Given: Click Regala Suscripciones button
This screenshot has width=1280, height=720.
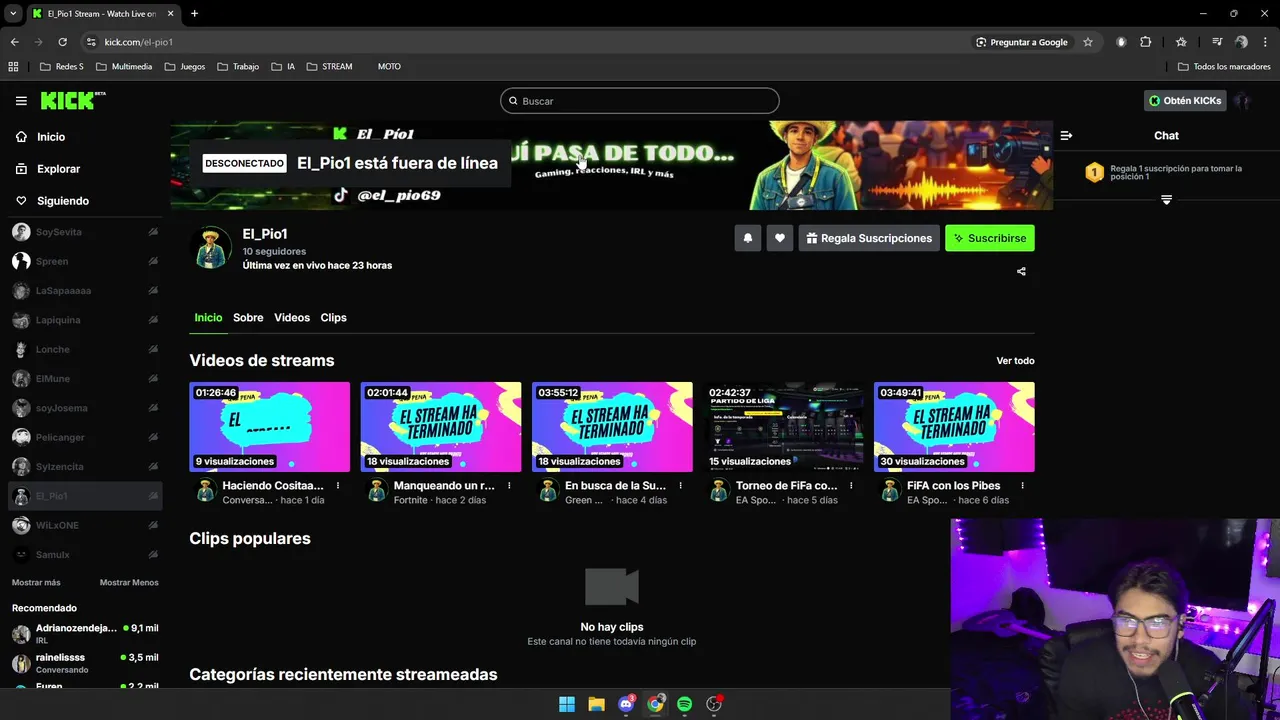Looking at the screenshot, I should 868,238.
